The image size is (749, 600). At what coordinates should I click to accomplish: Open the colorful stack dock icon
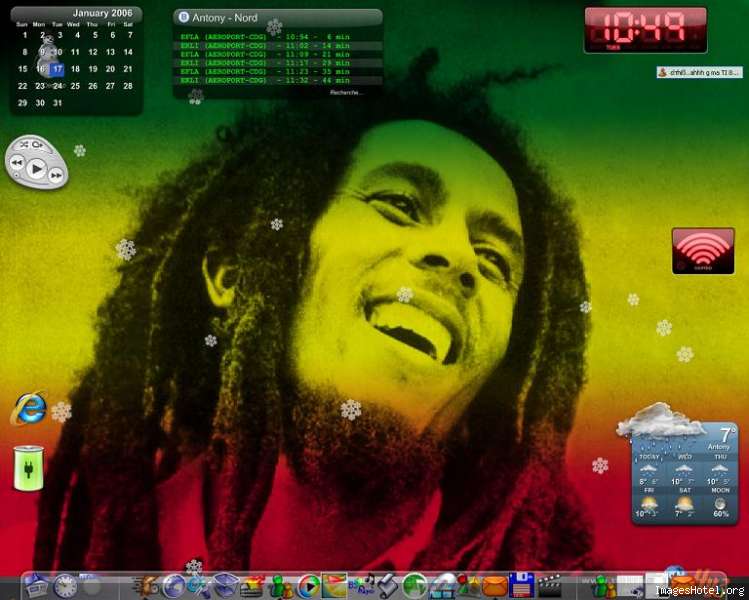pyautogui.click(x=252, y=586)
